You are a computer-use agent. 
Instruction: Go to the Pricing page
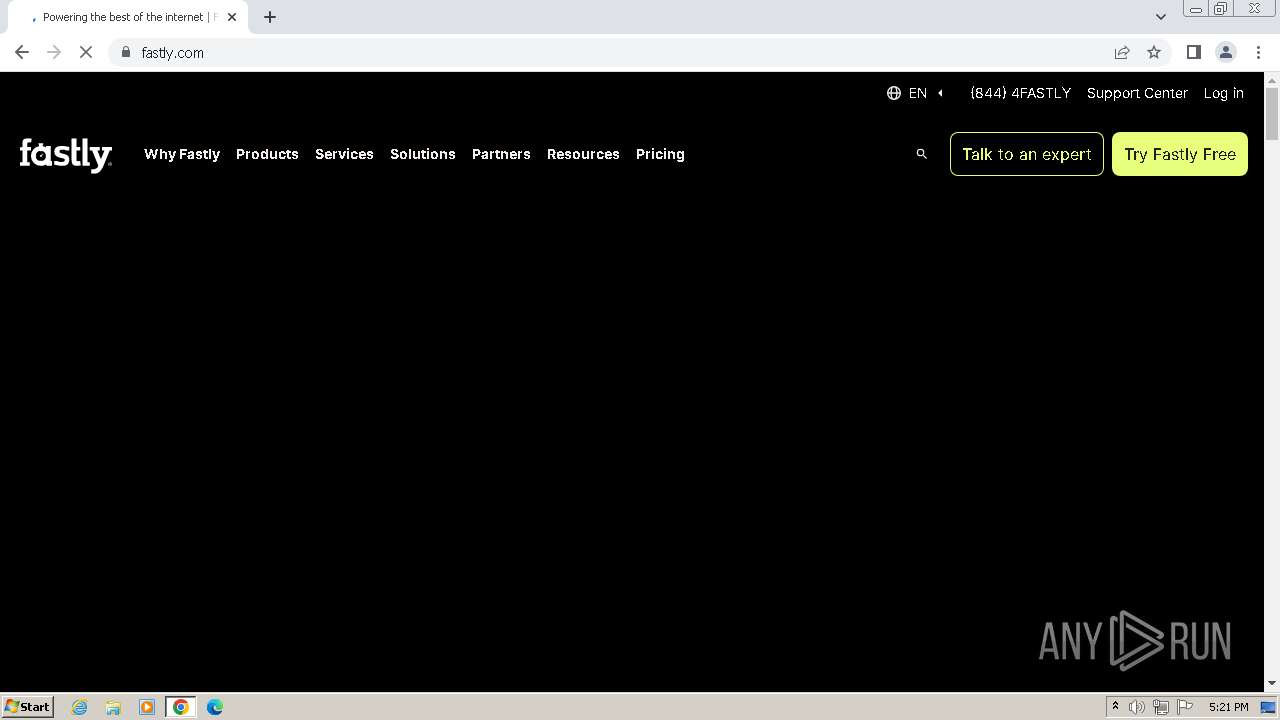[660, 154]
